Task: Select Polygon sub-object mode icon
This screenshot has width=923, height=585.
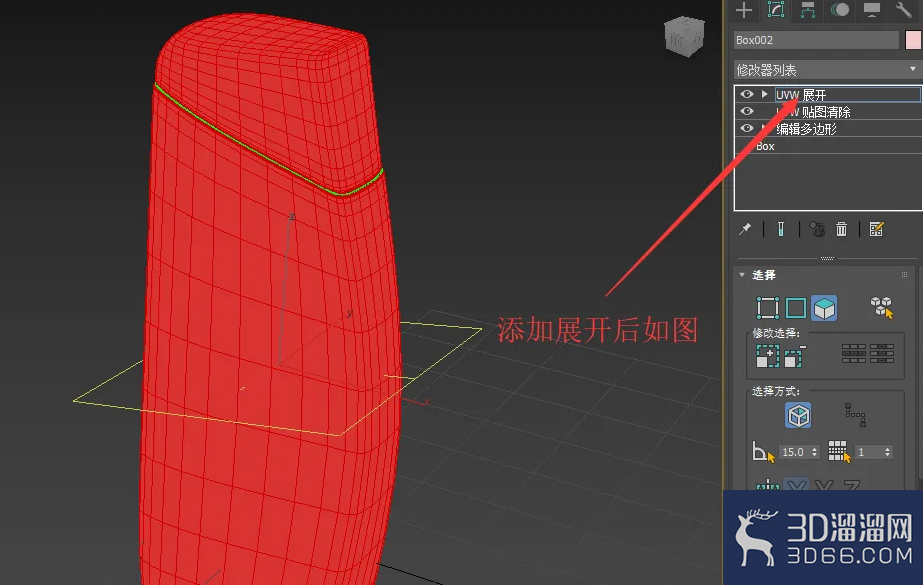Action: [824, 308]
